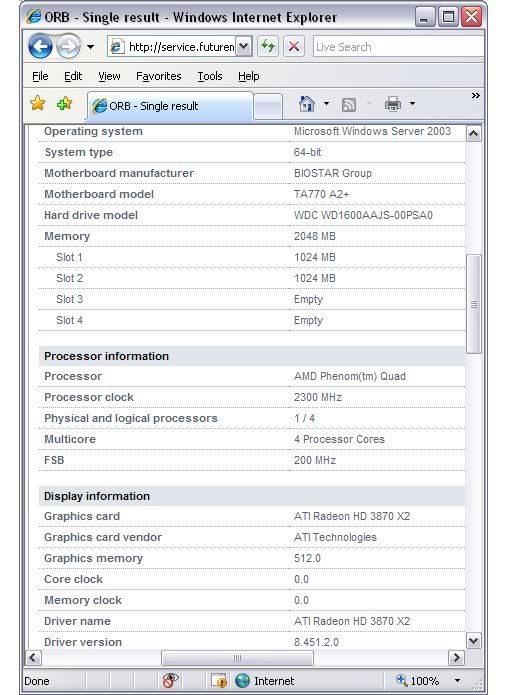
Task: Click the "Done" status bar text
Action: [37, 681]
